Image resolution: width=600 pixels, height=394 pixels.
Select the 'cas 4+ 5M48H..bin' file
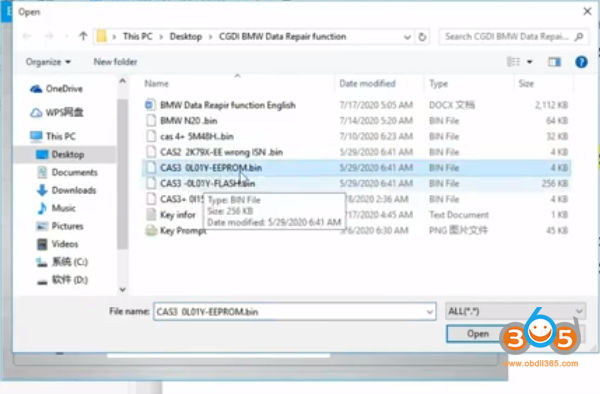197,137
